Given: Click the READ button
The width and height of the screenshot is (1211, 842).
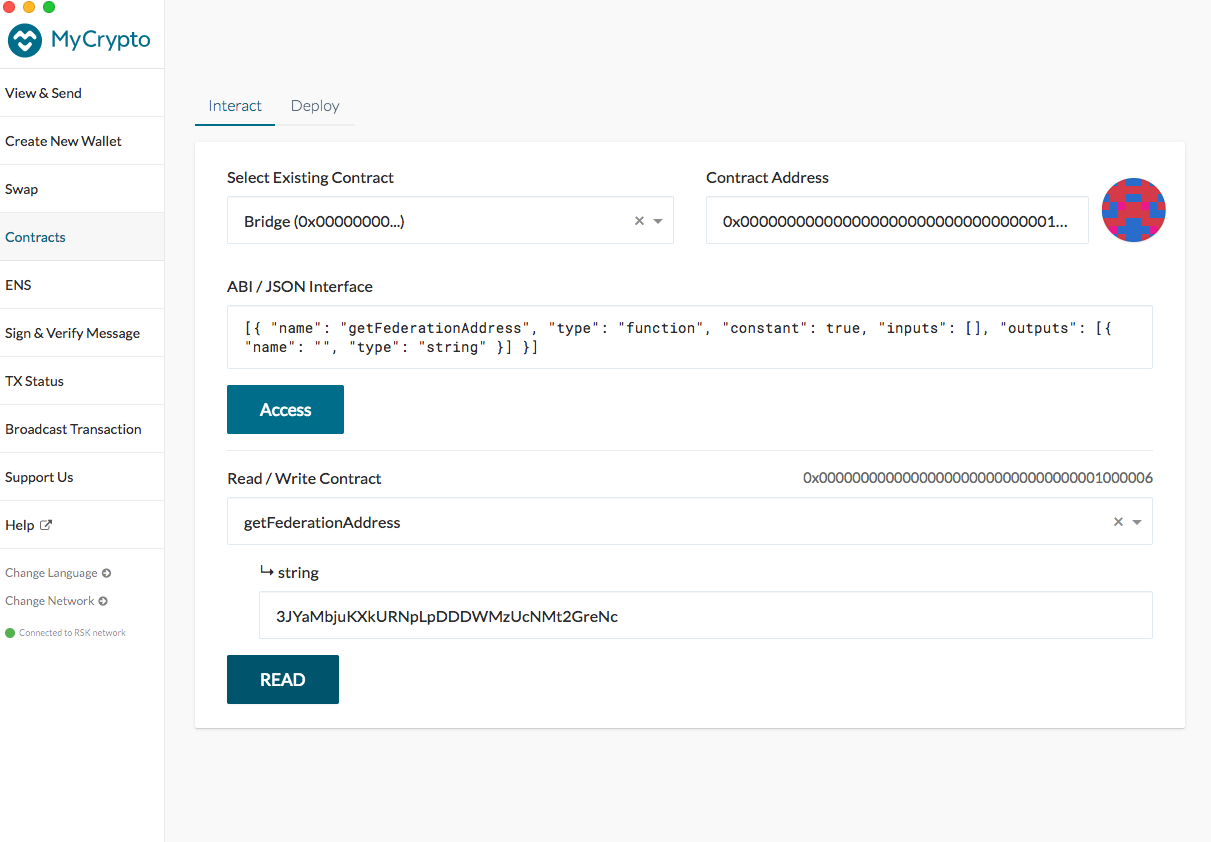Looking at the screenshot, I should pos(283,680).
